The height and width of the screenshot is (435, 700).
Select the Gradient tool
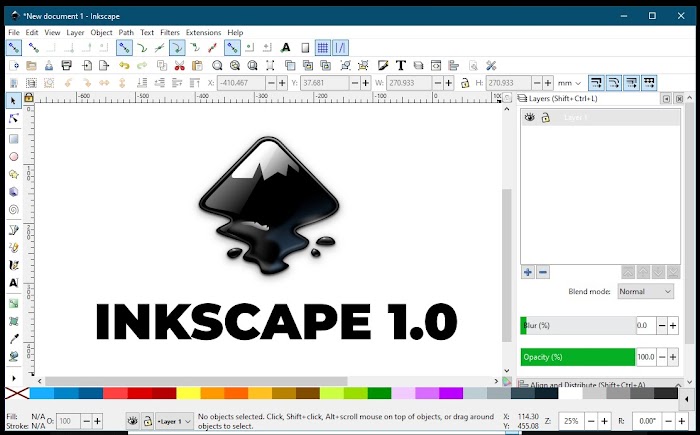13,304
